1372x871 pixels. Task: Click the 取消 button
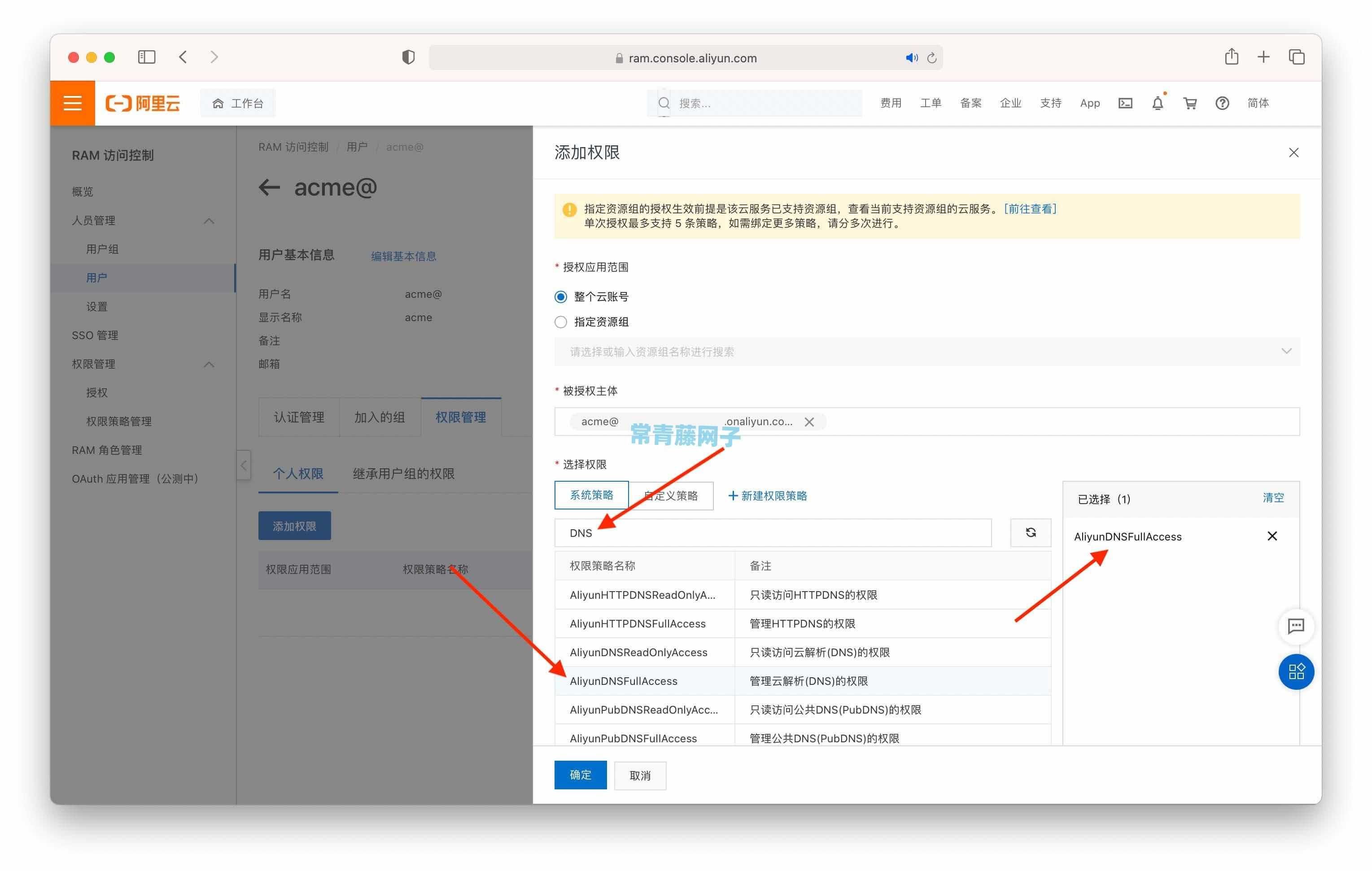click(x=640, y=775)
